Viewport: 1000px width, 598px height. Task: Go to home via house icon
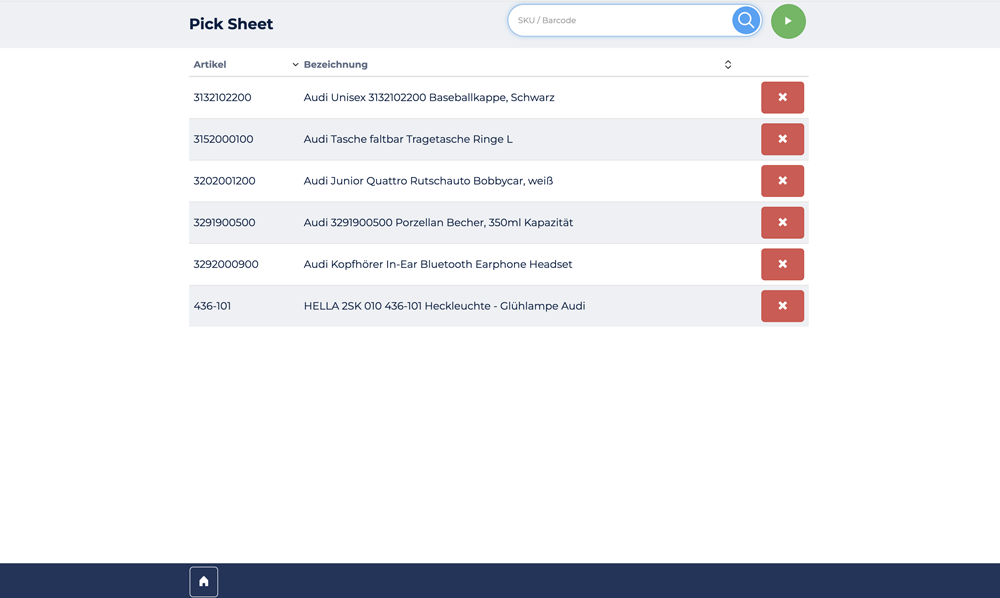pos(204,581)
